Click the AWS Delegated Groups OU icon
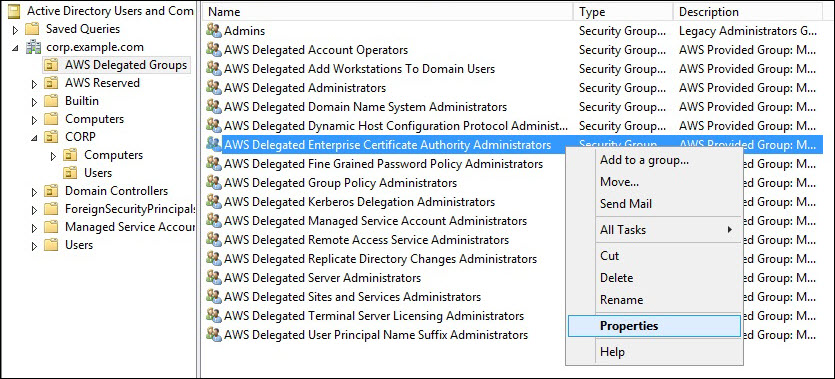This screenshot has height=379, width=835. pos(52,65)
